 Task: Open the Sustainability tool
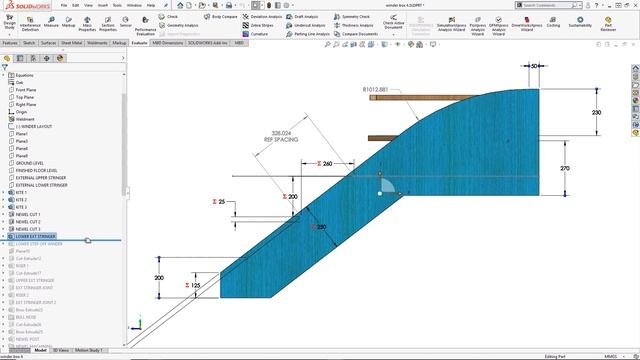(x=580, y=22)
